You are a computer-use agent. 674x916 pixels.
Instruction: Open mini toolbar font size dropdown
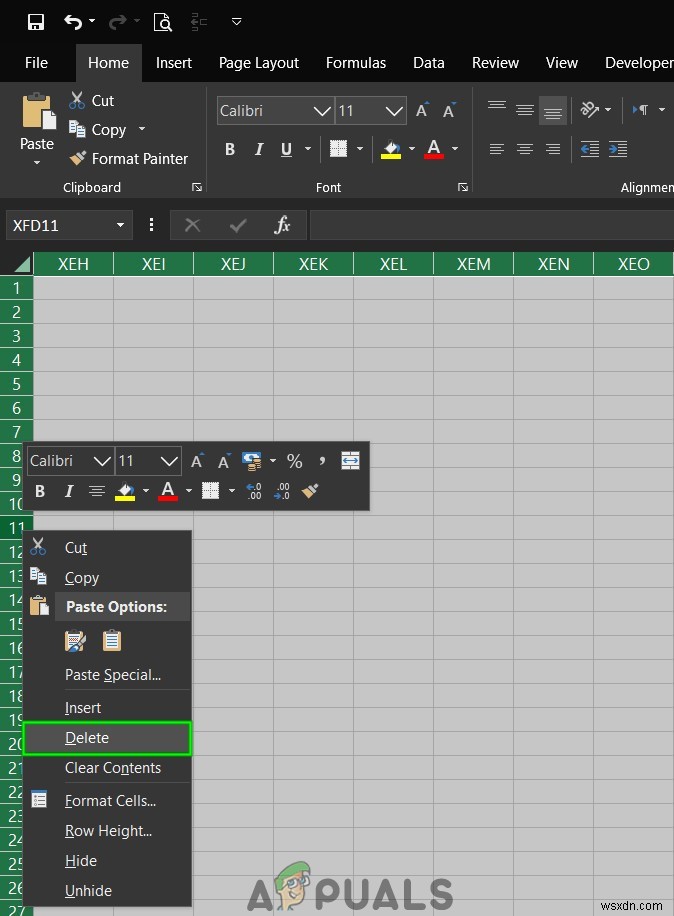pyautogui.click(x=169, y=461)
